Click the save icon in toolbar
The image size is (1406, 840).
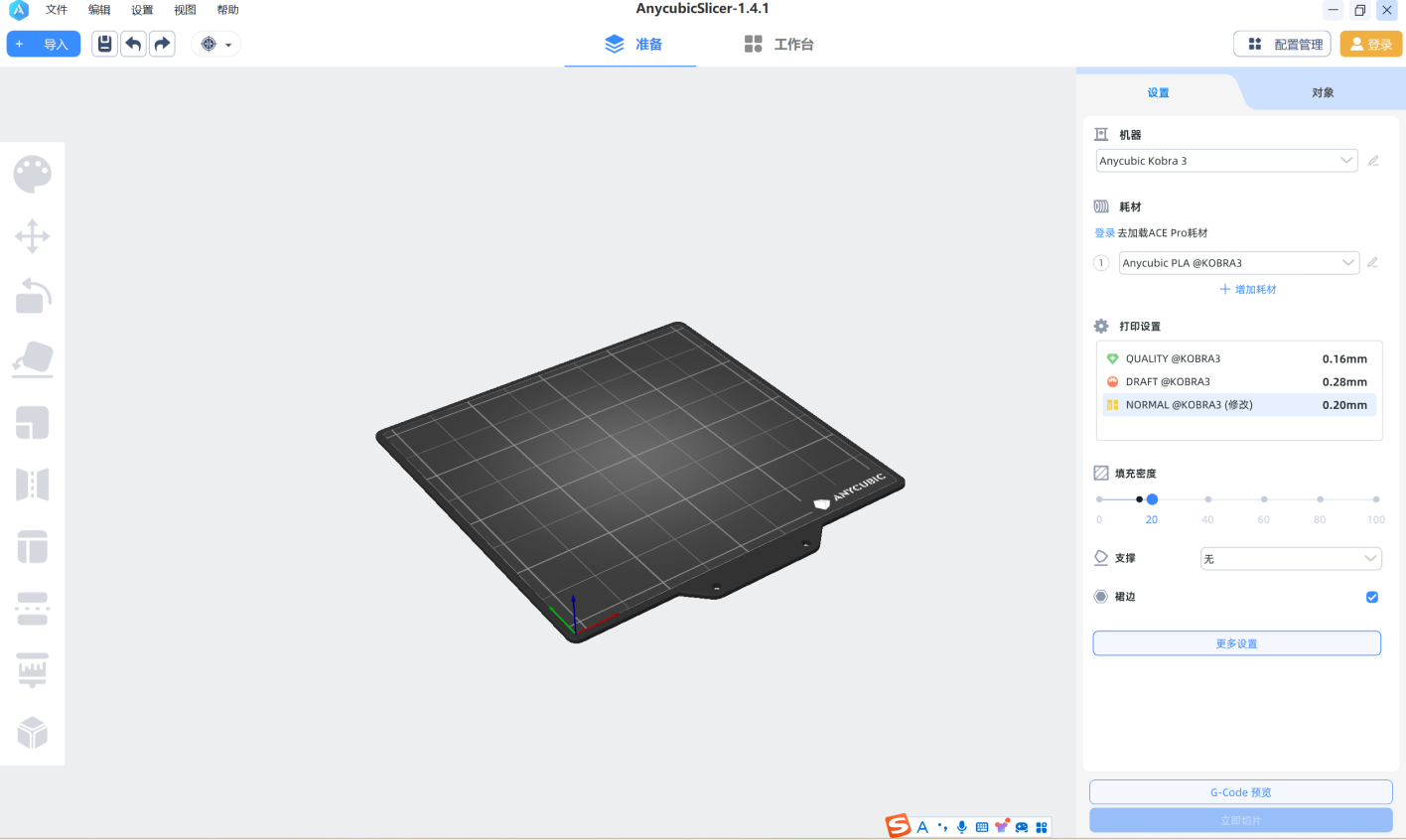(x=104, y=44)
